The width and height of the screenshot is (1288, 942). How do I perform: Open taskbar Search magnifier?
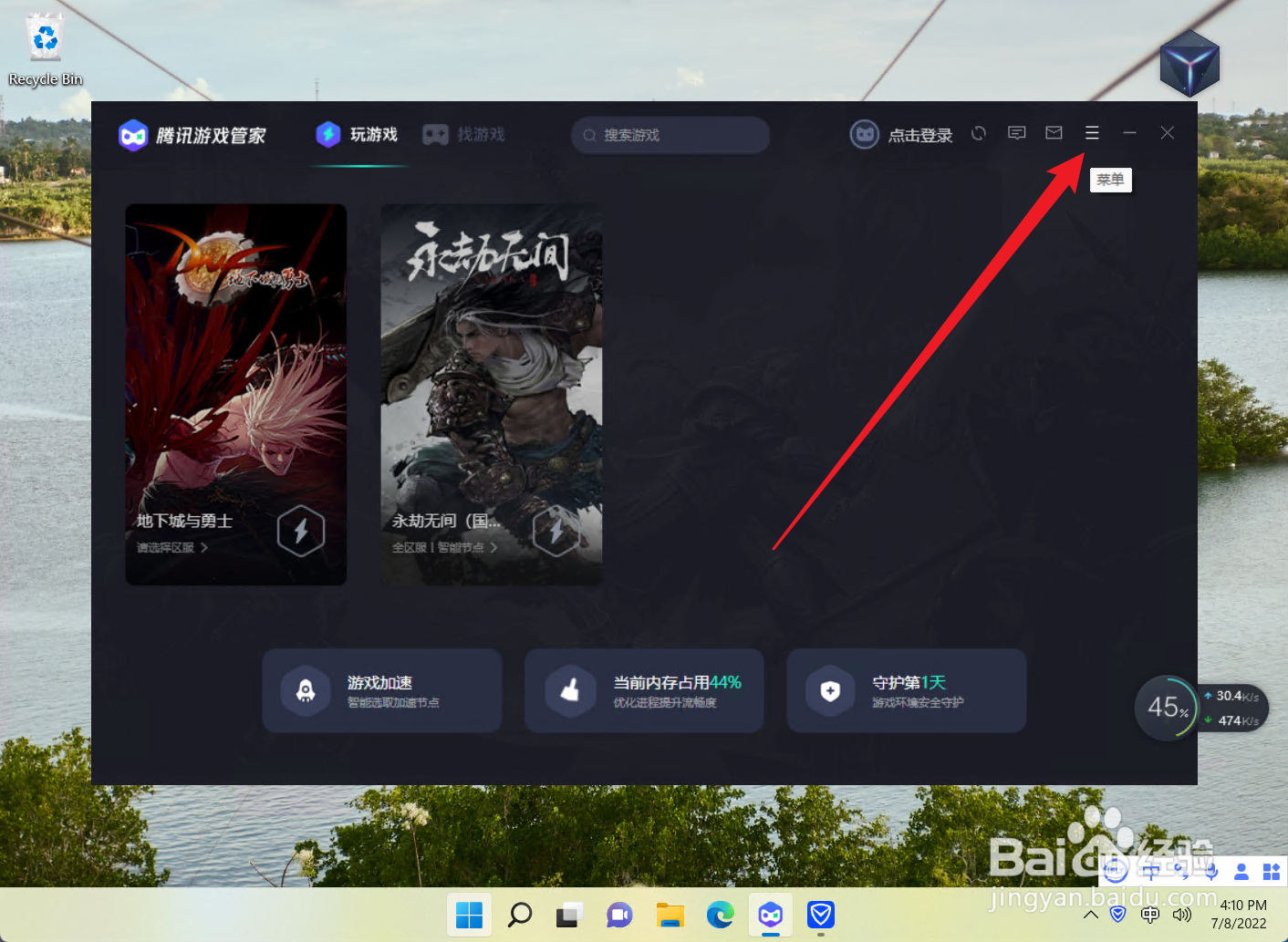(520, 915)
